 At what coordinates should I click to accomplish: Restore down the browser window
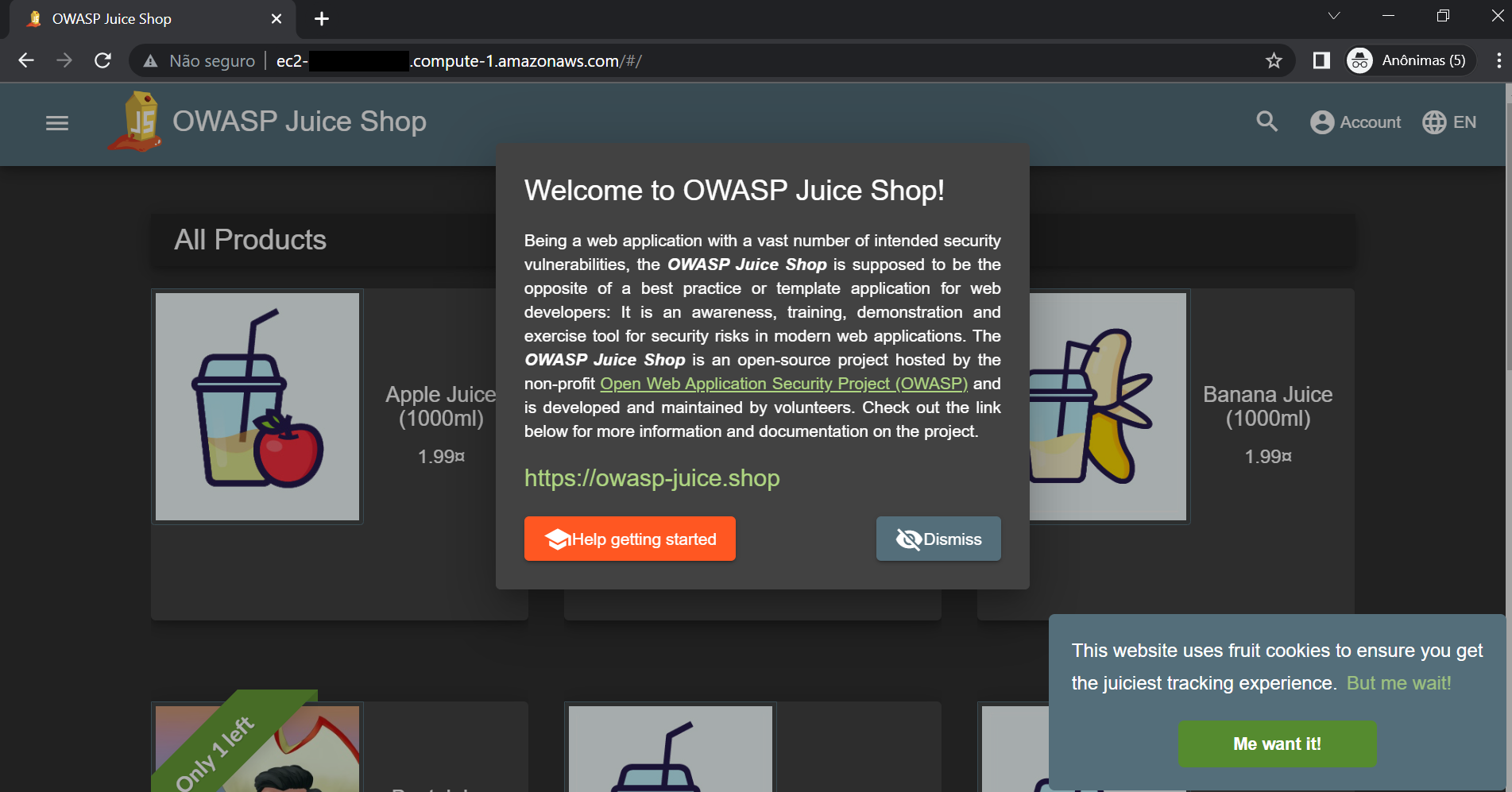click(1444, 16)
